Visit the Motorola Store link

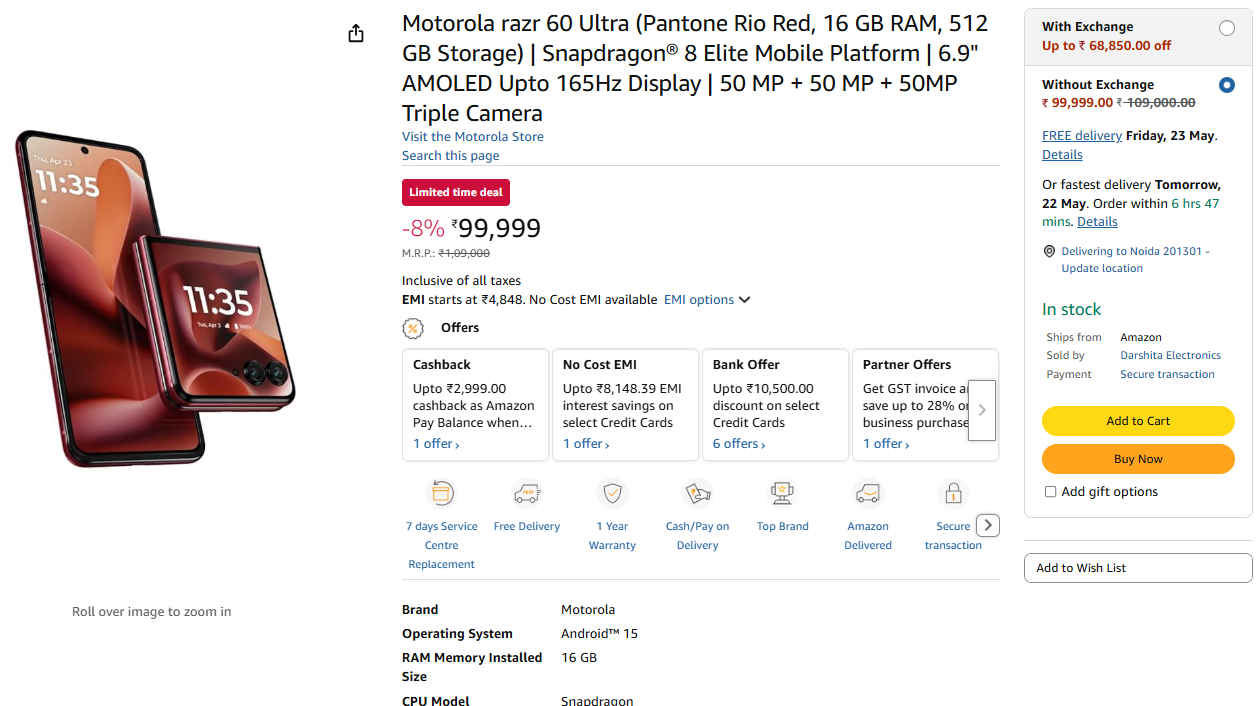click(x=473, y=137)
